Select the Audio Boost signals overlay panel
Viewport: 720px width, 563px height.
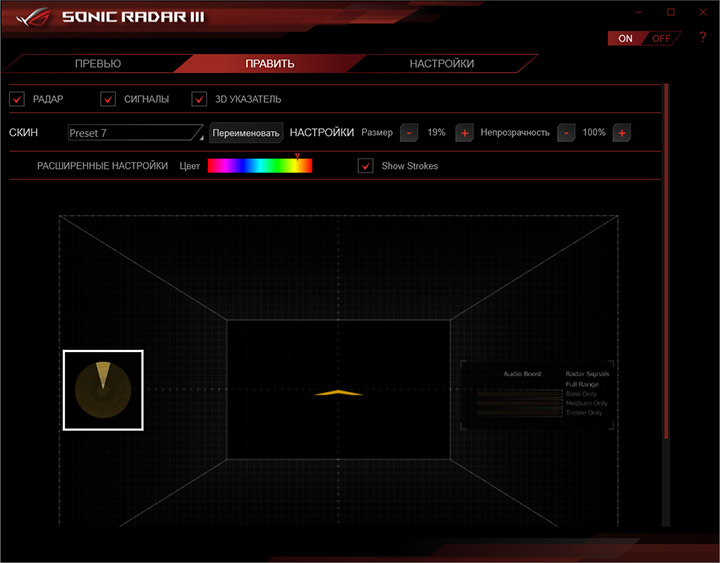(x=537, y=395)
